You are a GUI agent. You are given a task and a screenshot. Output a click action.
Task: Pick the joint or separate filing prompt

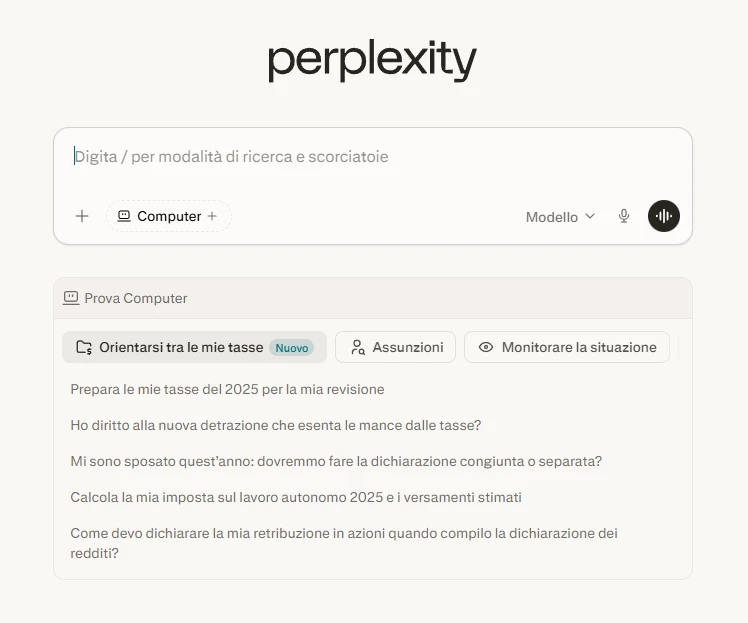tap(336, 461)
